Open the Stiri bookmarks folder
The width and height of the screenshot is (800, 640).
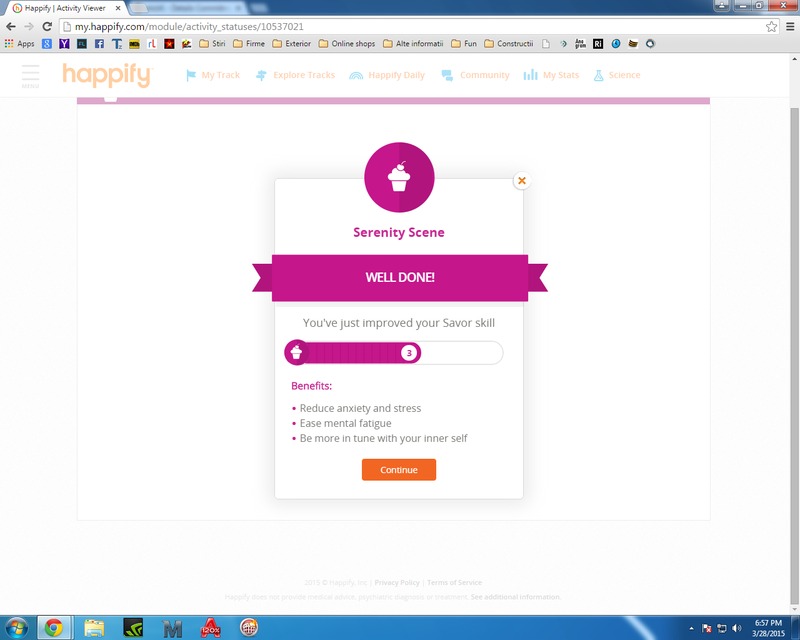(x=212, y=44)
